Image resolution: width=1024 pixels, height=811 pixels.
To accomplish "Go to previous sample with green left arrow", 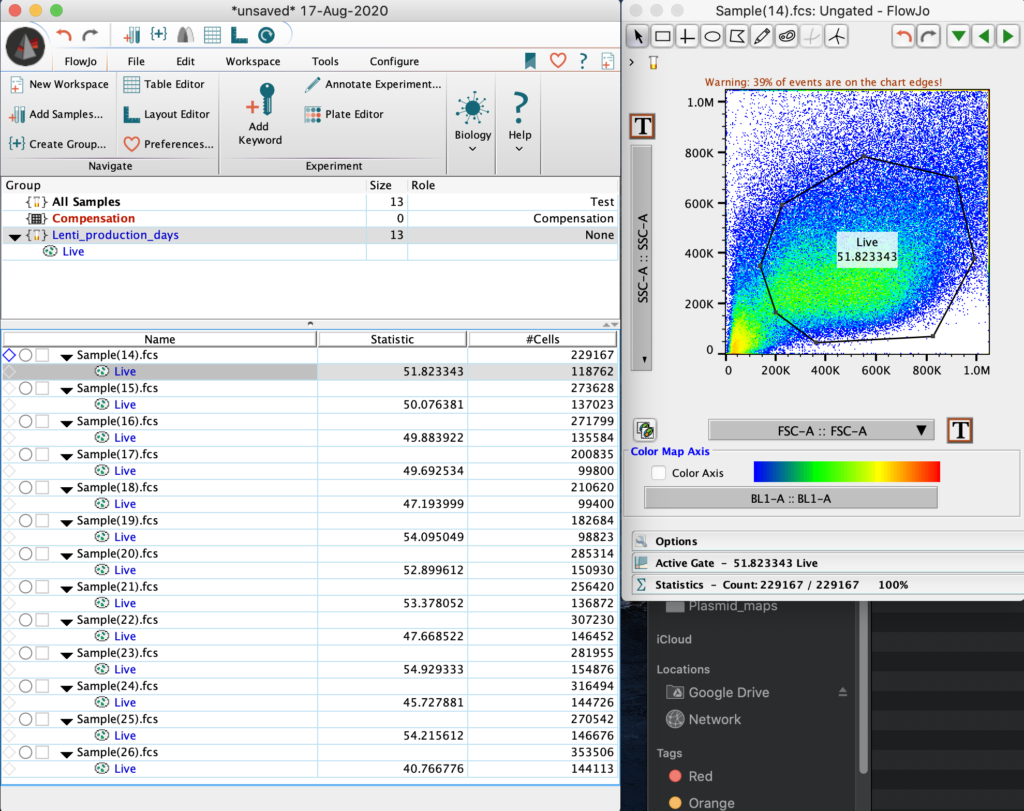I will (x=983, y=36).
